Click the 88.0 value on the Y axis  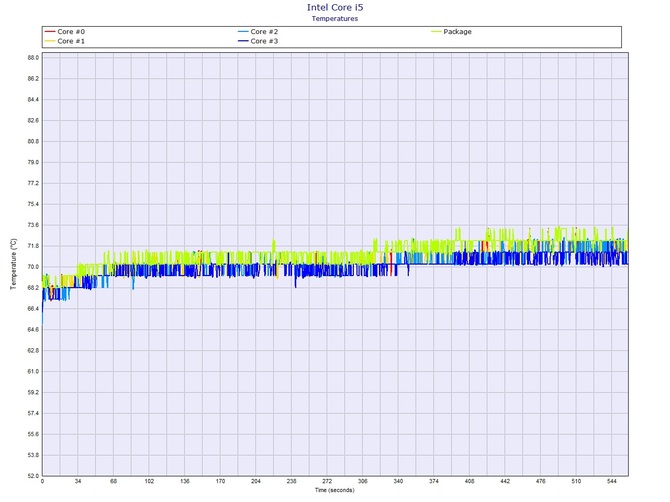pos(33,58)
